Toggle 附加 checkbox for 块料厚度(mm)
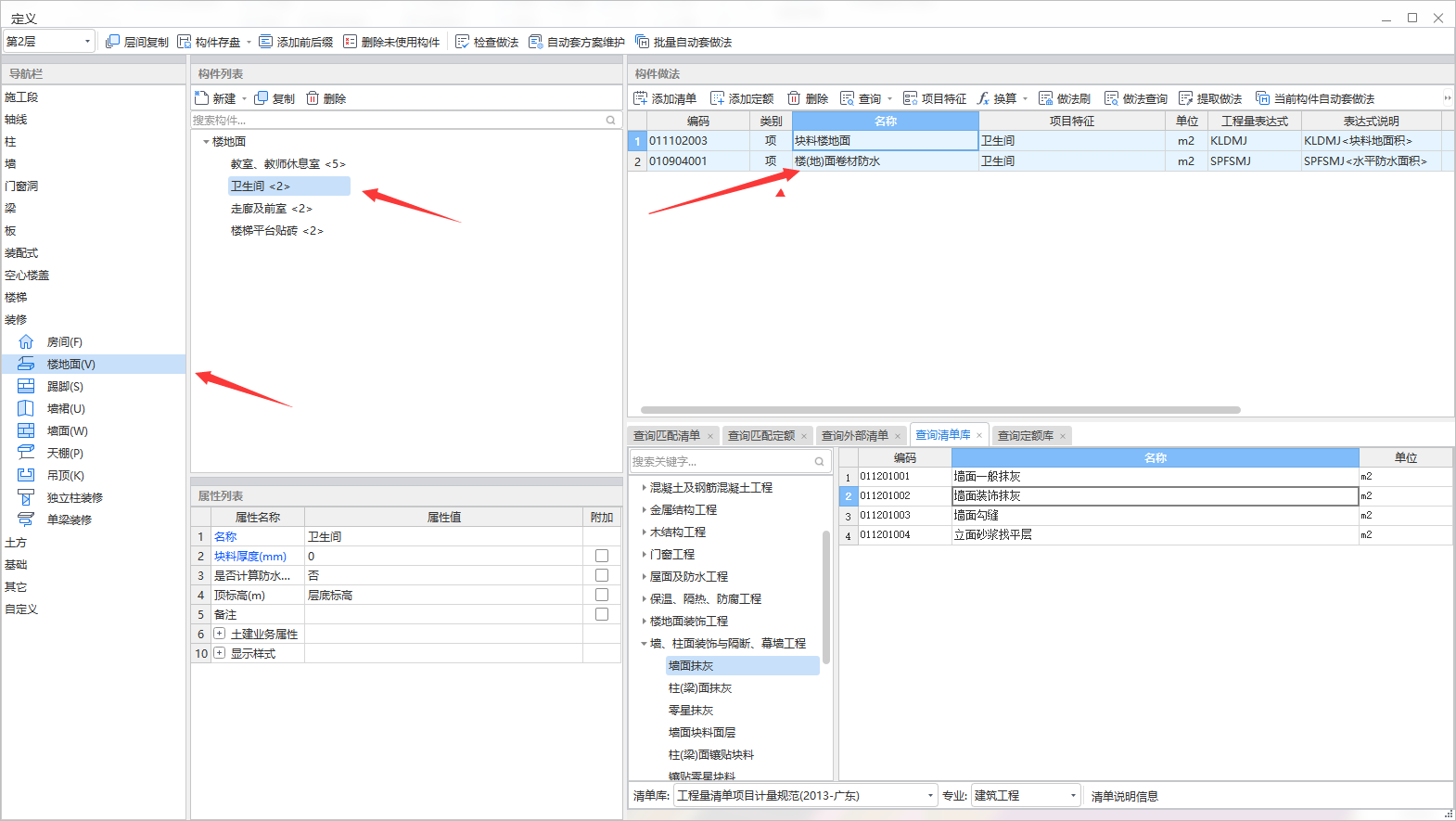 click(602, 556)
